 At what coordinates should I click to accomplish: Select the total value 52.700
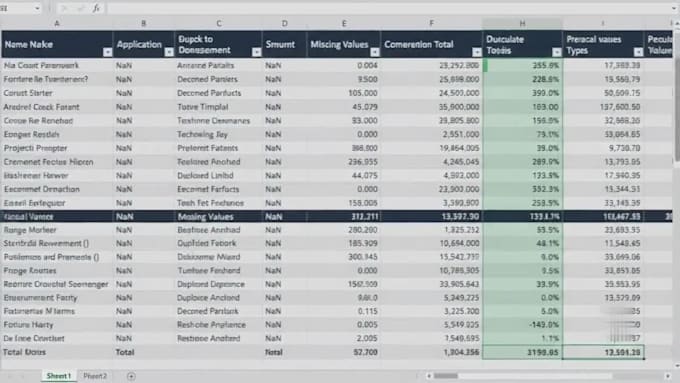tap(344, 352)
